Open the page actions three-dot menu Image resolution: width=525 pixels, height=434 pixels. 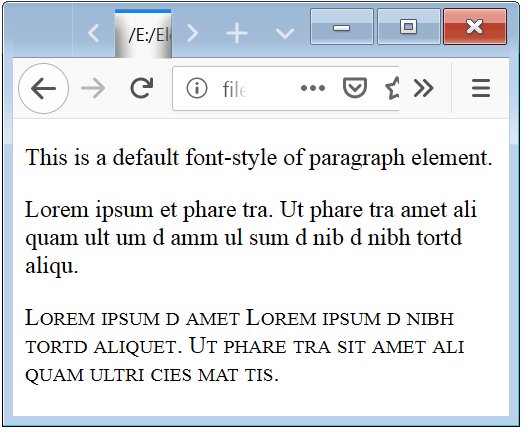coord(313,88)
